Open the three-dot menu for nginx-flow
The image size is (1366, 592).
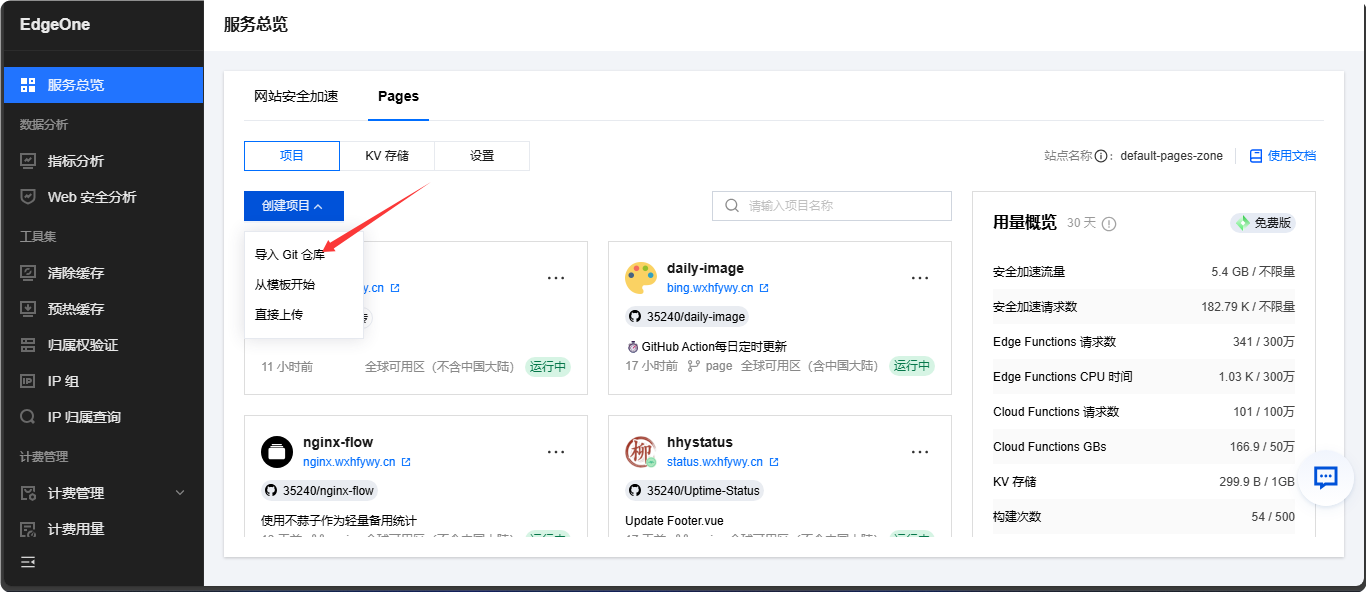coord(556,452)
